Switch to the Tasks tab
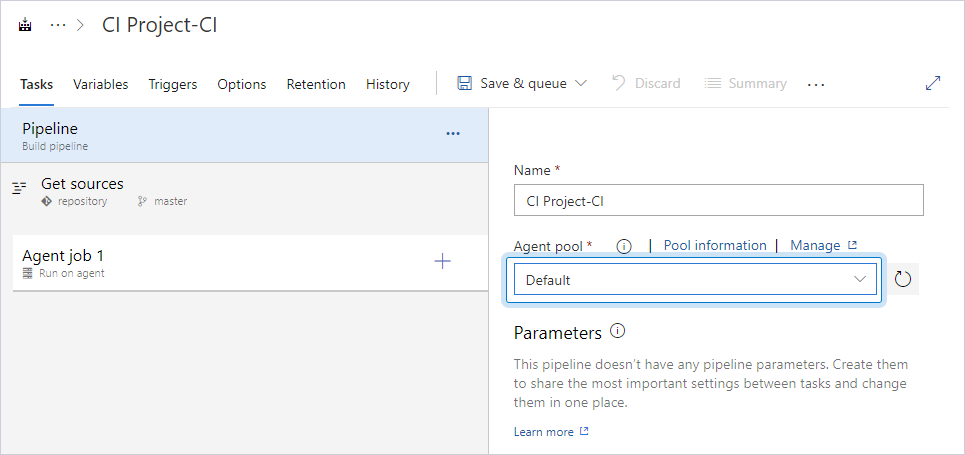The image size is (965, 455). pos(36,84)
